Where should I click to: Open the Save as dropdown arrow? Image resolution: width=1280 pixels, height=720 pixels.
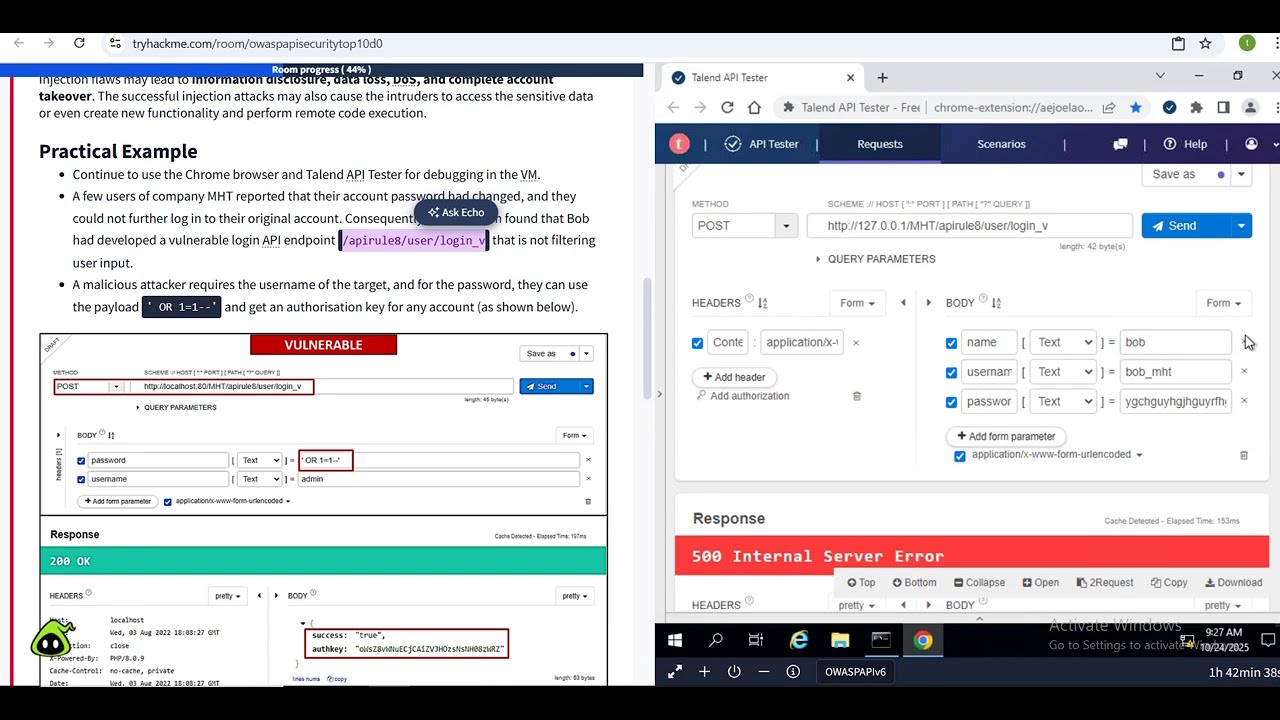tap(1241, 174)
